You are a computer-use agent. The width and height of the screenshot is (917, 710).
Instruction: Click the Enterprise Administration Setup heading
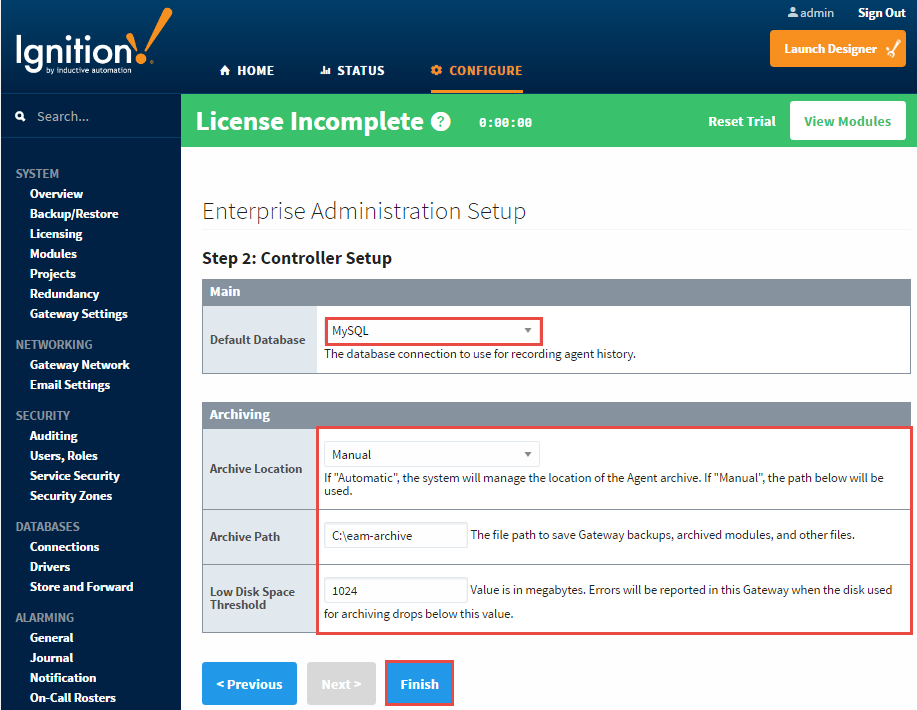[x=364, y=211]
